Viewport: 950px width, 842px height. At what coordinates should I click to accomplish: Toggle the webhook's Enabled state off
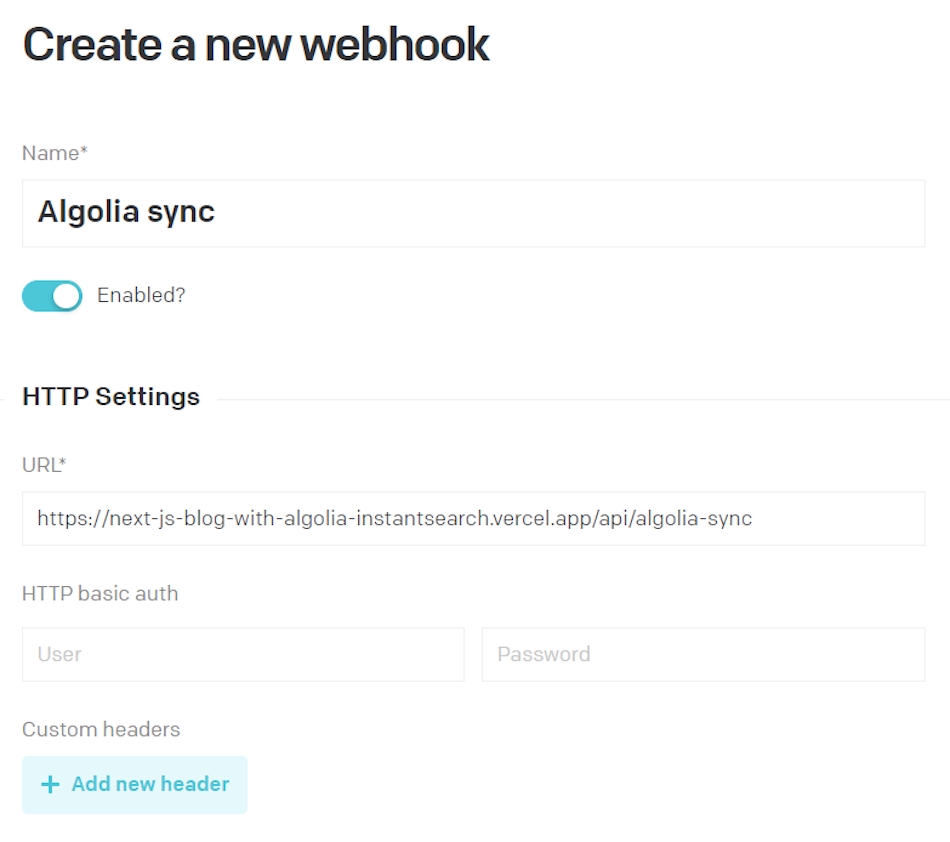(x=52, y=295)
